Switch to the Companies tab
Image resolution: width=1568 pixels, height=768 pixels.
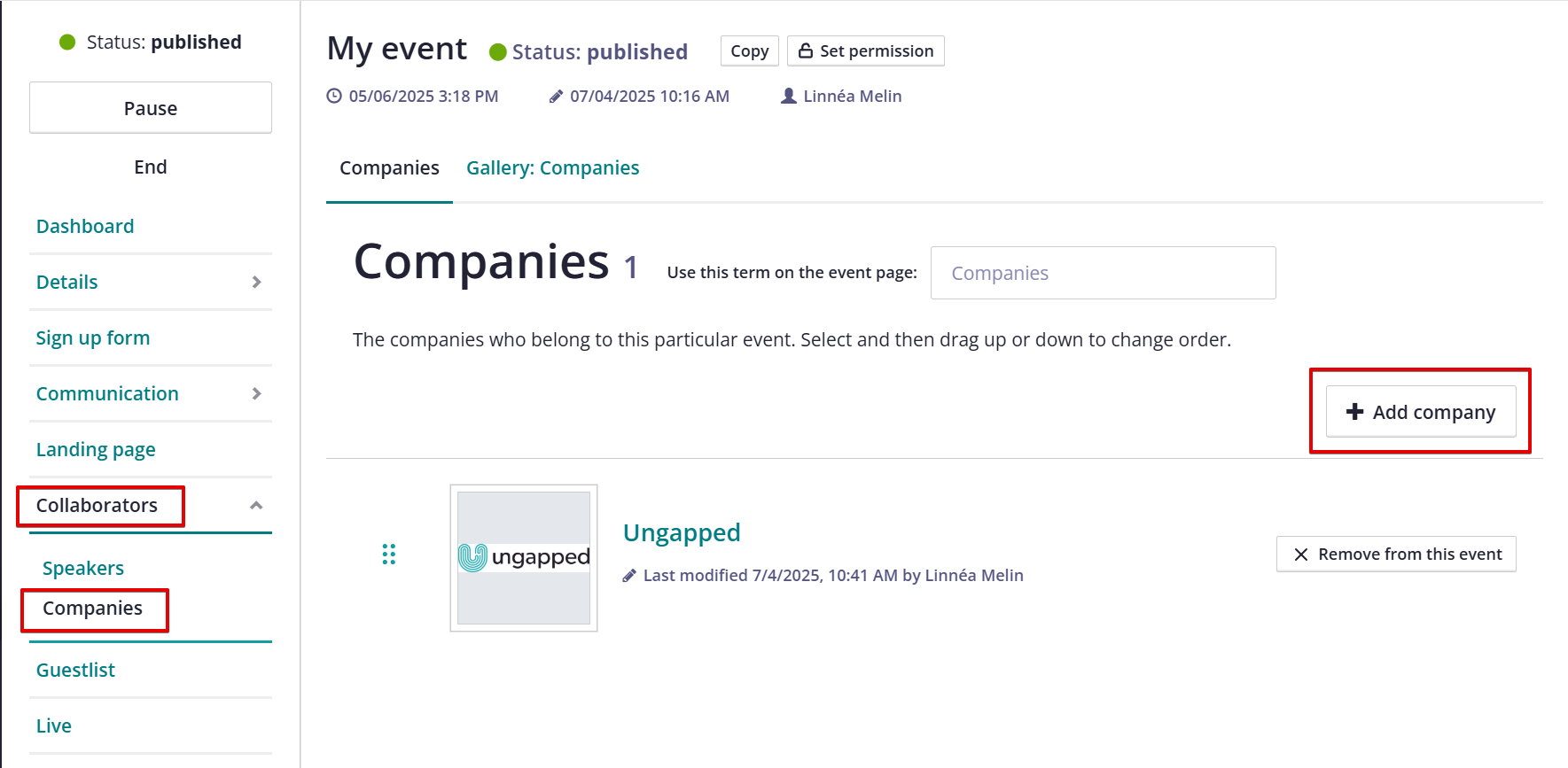[x=389, y=167]
